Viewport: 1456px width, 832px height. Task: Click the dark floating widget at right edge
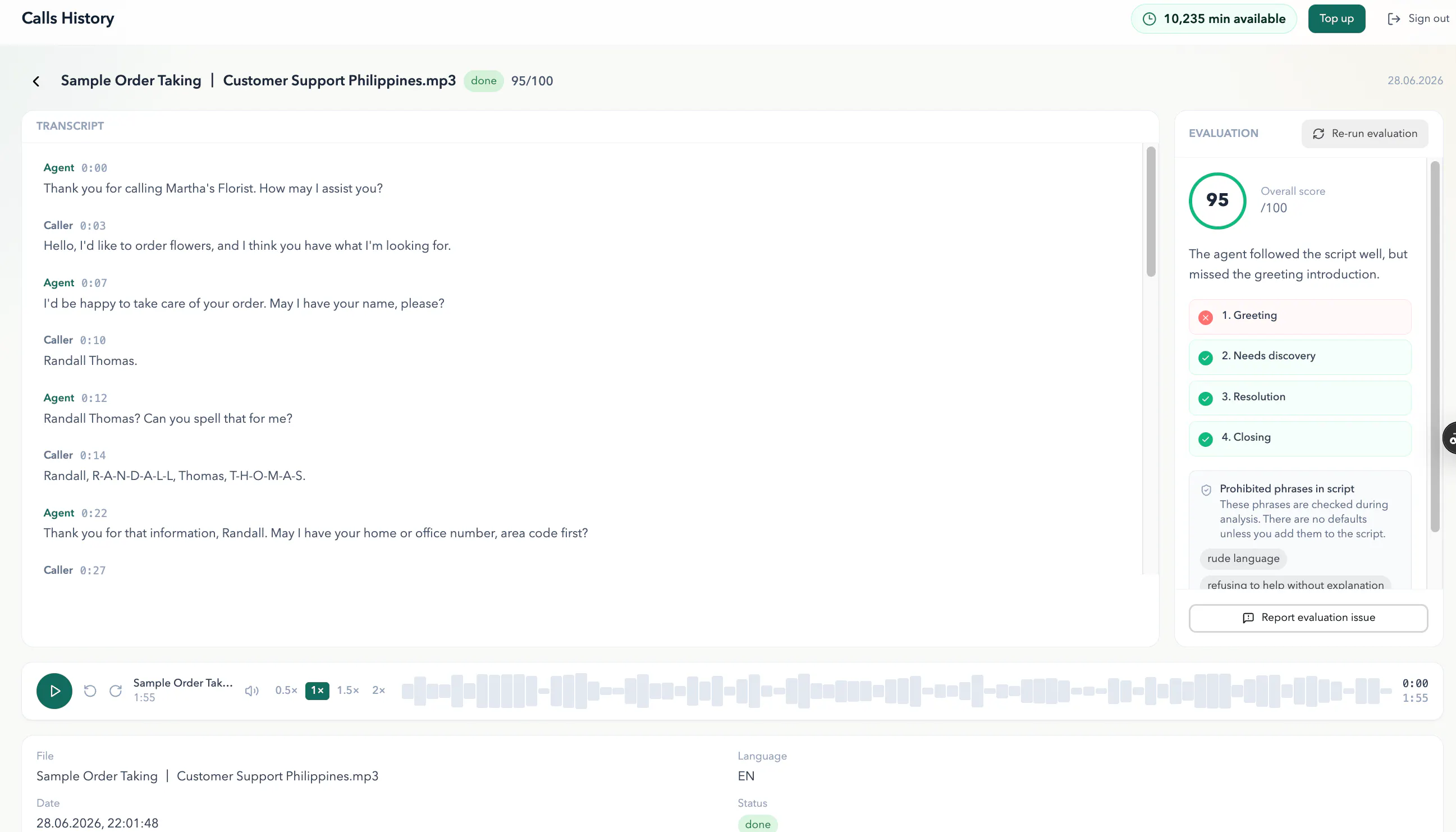click(x=1450, y=438)
